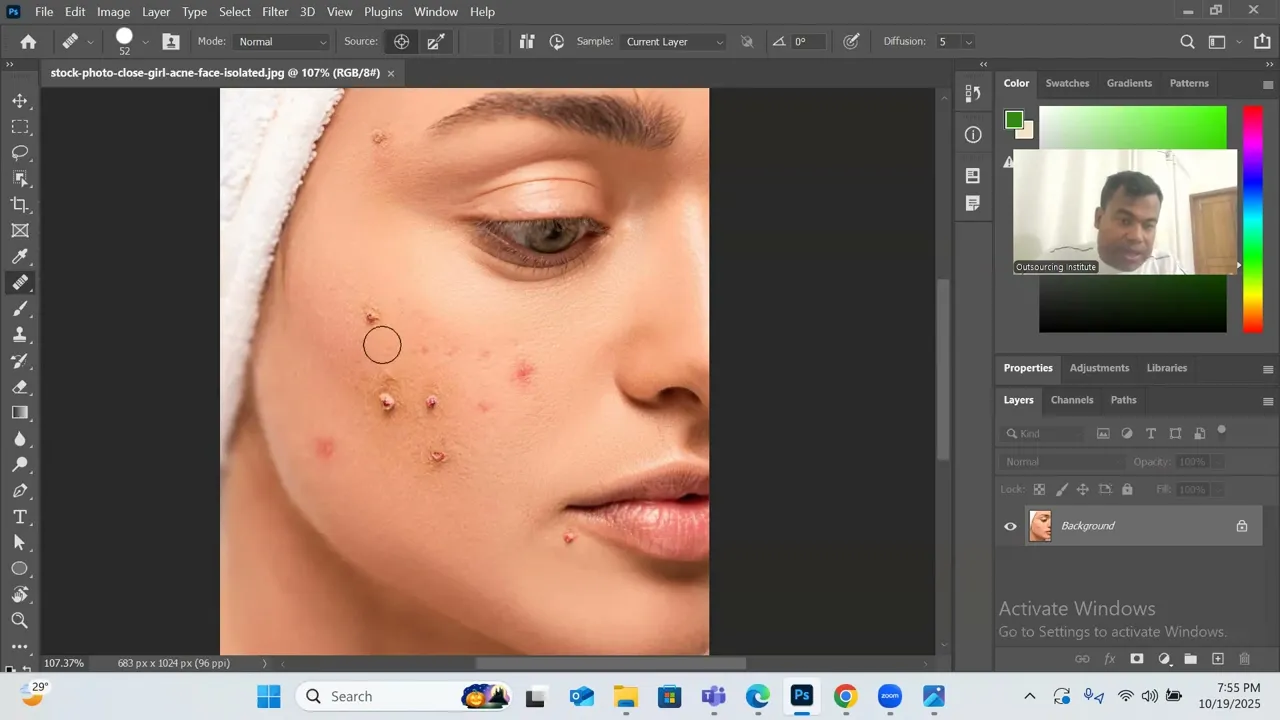The width and height of the screenshot is (1280, 720).
Task: Activate the Hand tool
Action: coord(19,595)
